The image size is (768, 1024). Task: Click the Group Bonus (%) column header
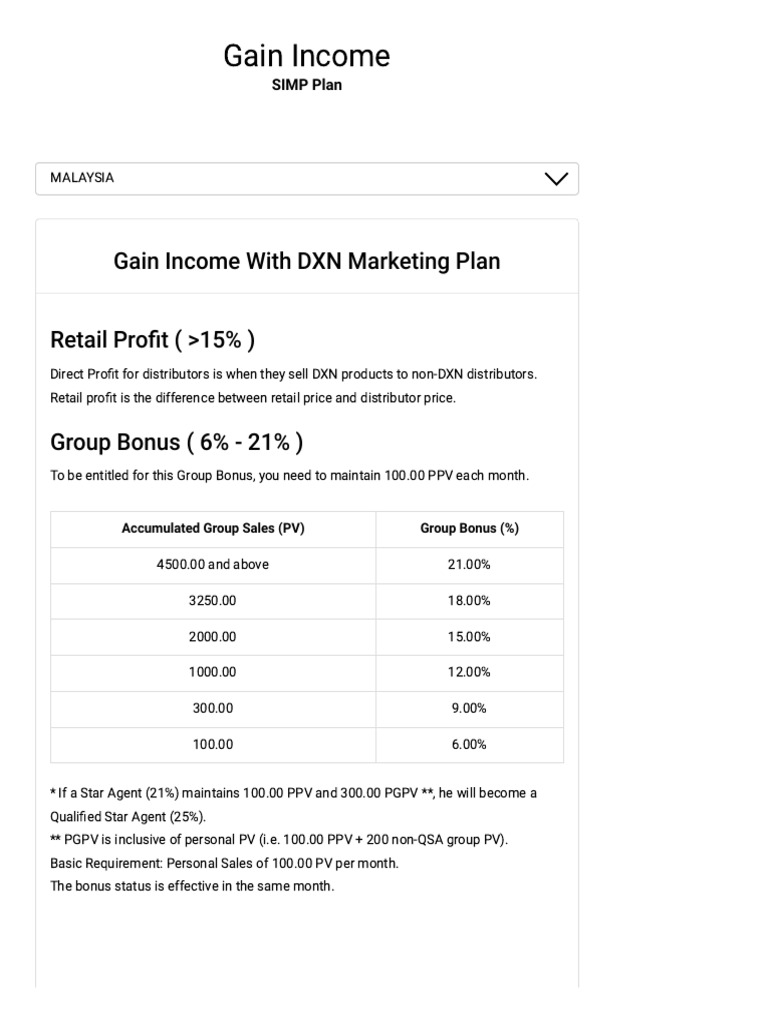pos(469,529)
